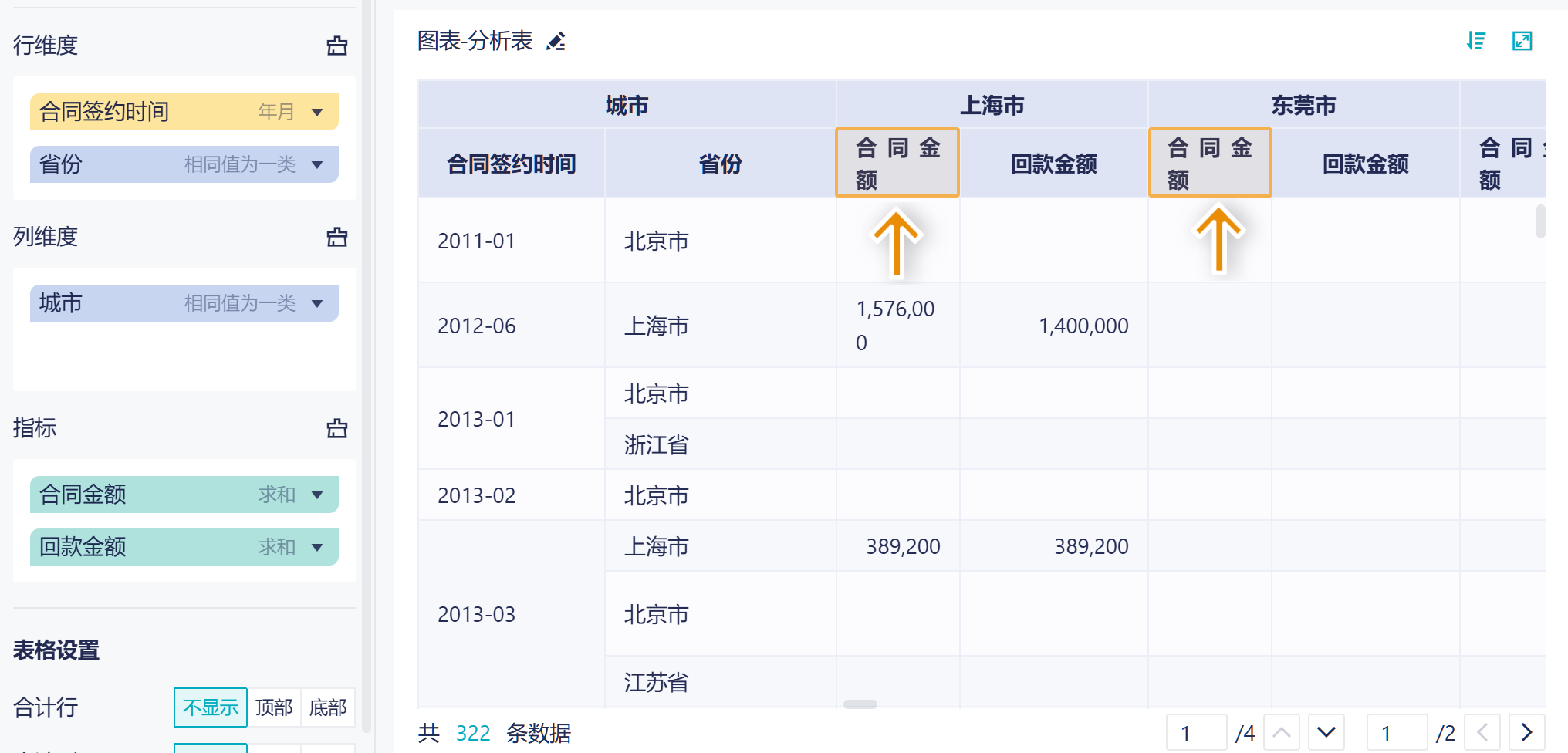Go to next horizontal page arrow
The width and height of the screenshot is (1568, 753).
(x=1526, y=732)
